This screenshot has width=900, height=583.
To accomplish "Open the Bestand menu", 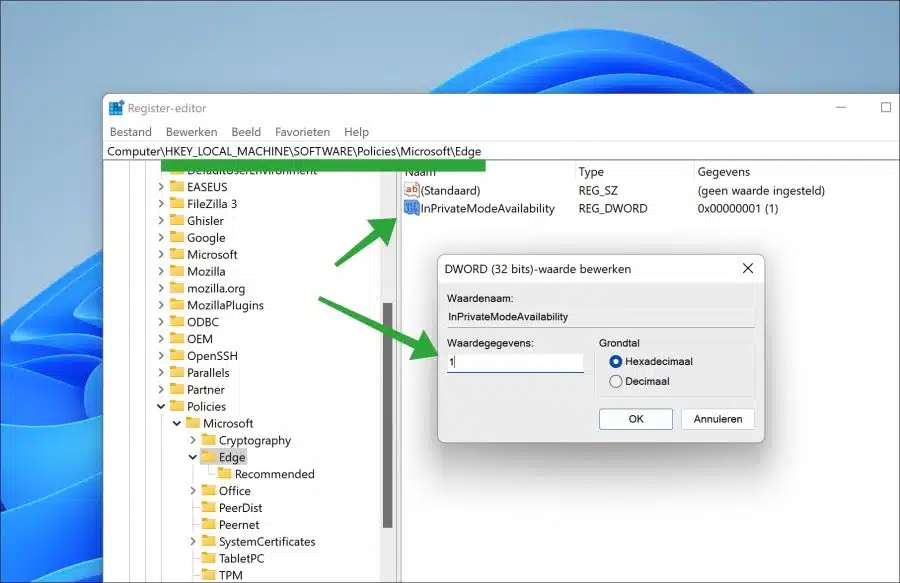I will [x=131, y=132].
